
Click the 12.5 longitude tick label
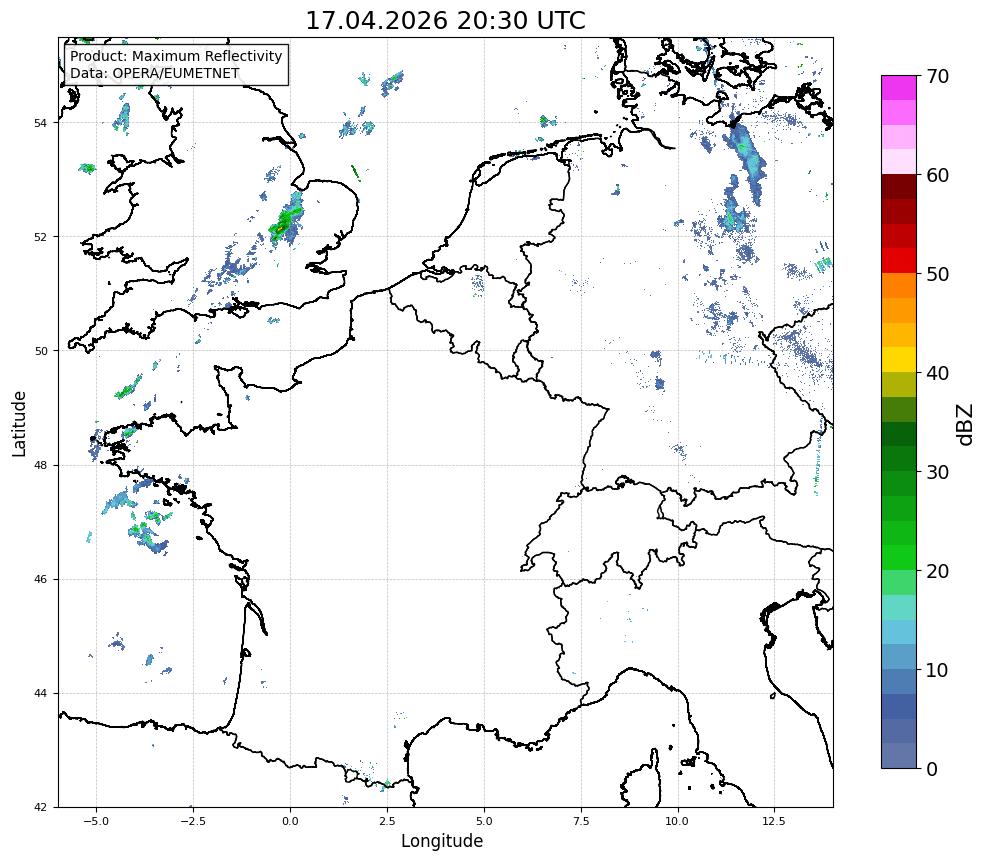click(774, 821)
